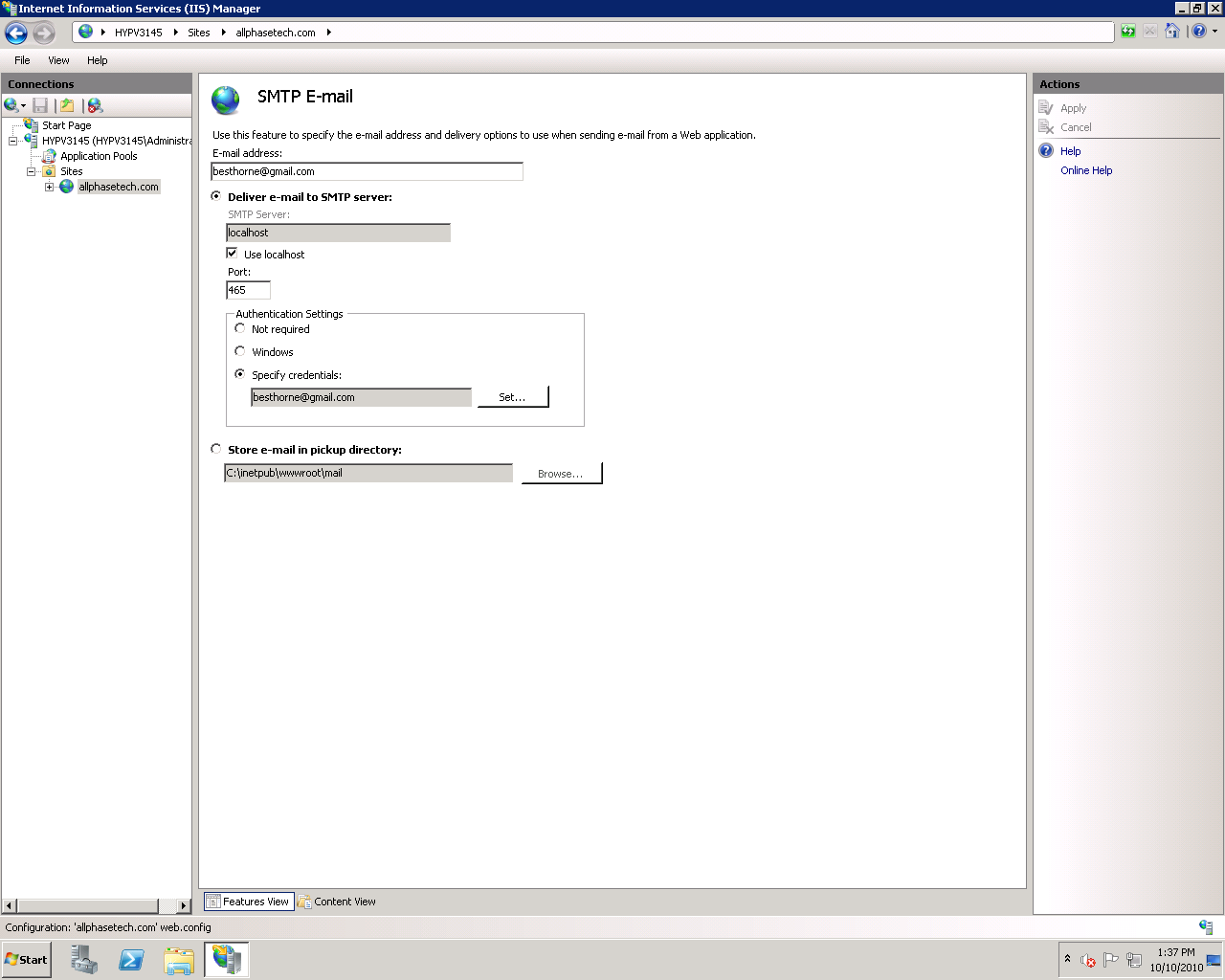Click the E-mail address input field
This screenshot has width=1225, height=980.
click(x=367, y=171)
